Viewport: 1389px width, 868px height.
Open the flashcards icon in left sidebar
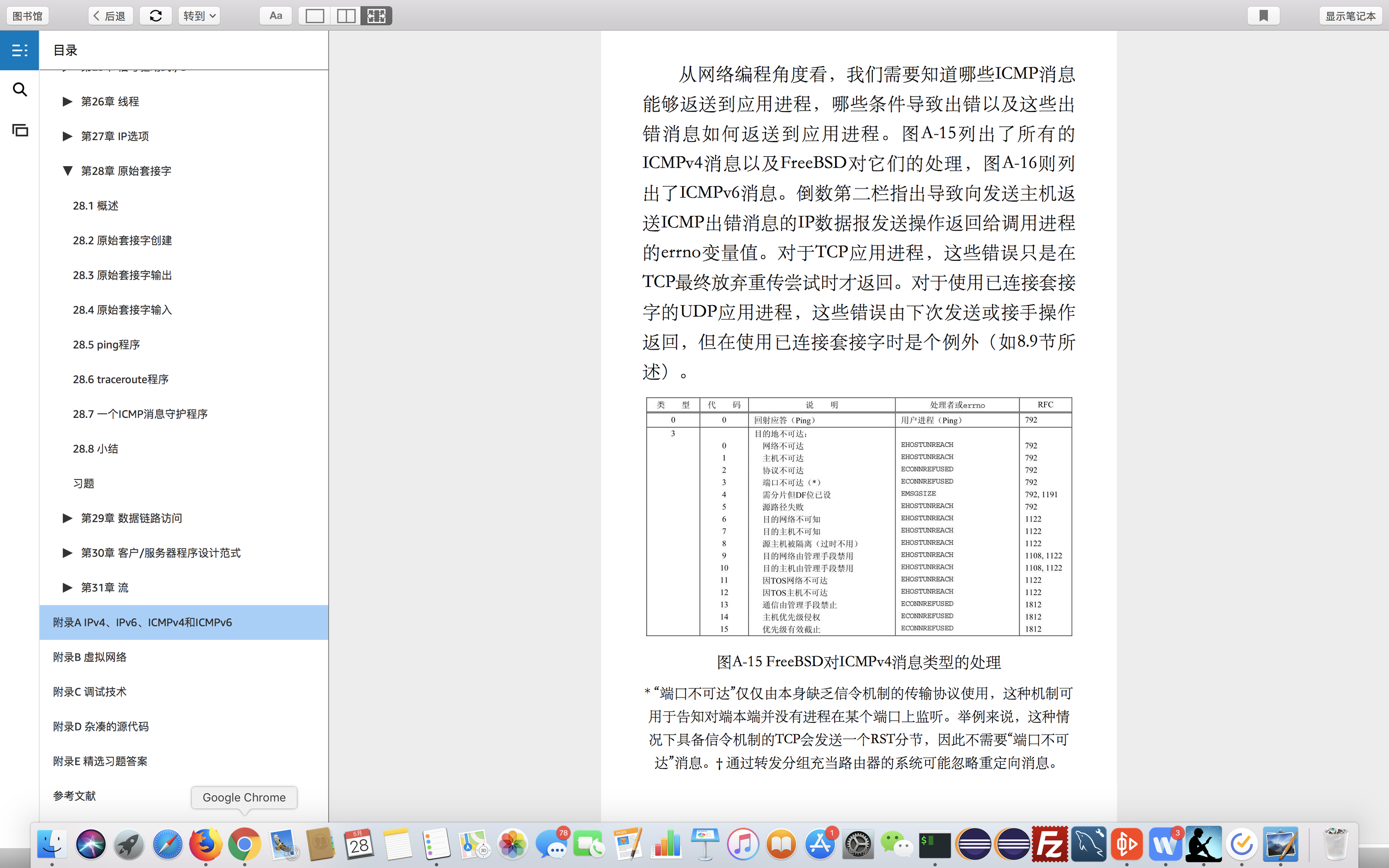point(19,130)
